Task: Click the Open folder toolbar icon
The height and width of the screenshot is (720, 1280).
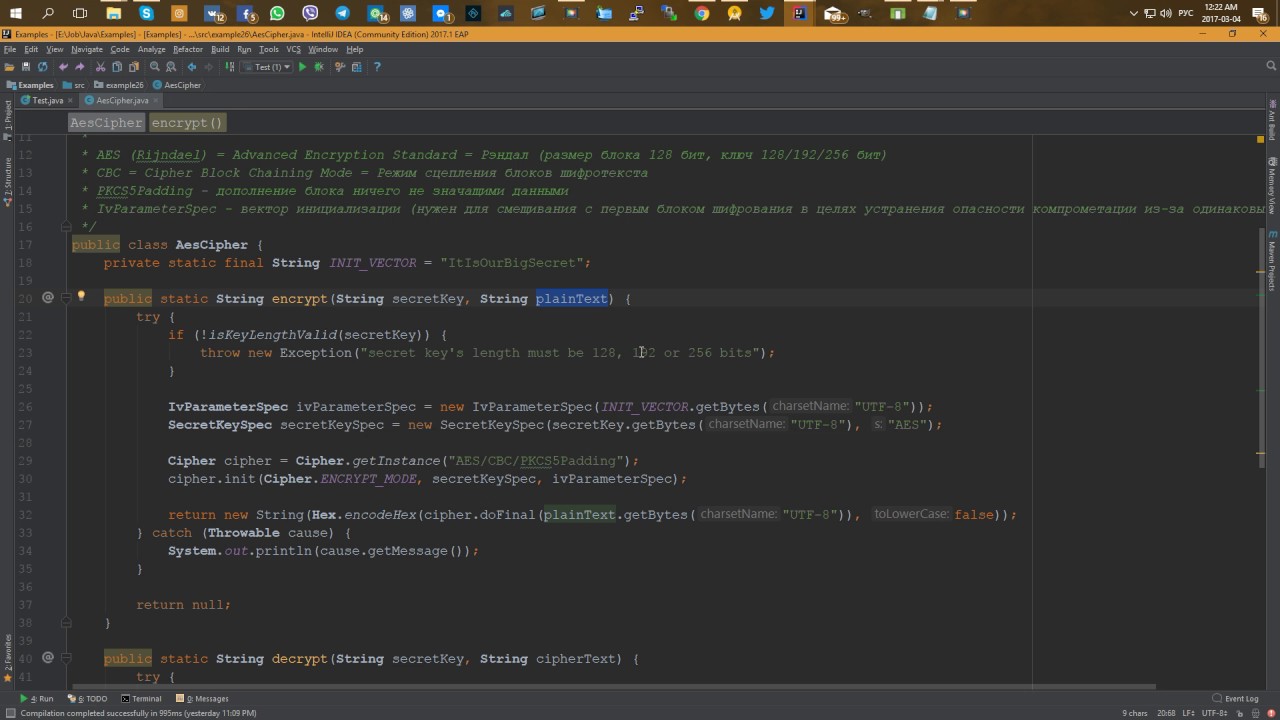Action: tap(9, 67)
